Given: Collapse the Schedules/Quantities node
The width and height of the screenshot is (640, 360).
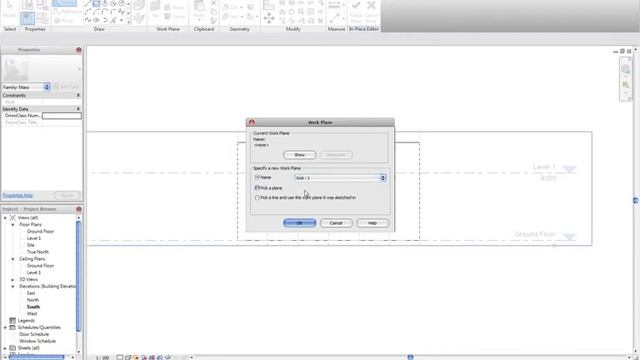Looking at the screenshot, I should pyautogui.click(x=5, y=327).
